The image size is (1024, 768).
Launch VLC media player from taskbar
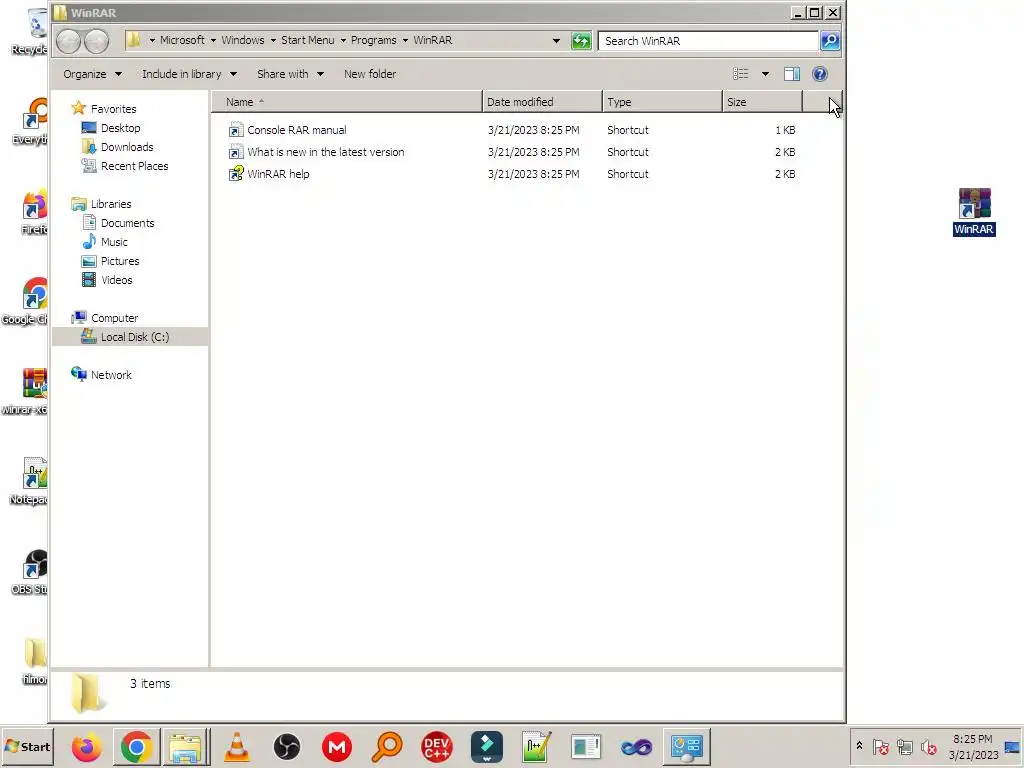(x=236, y=747)
